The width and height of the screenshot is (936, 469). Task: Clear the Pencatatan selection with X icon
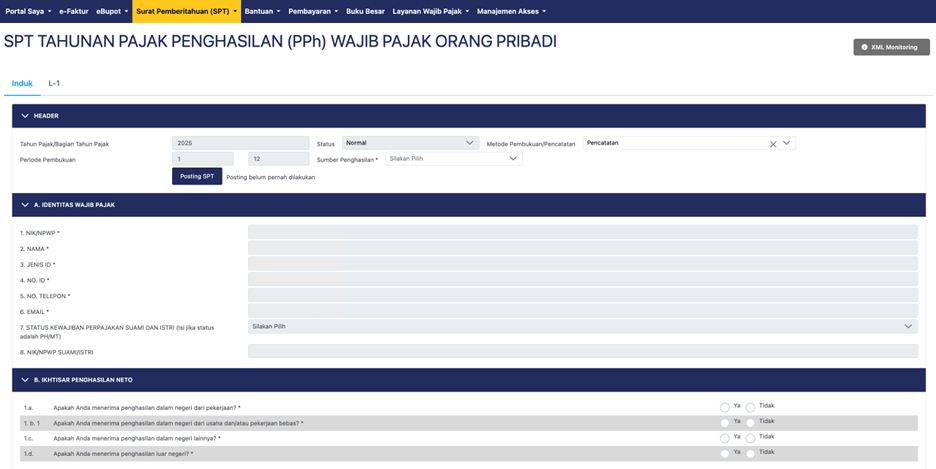[773, 144]
